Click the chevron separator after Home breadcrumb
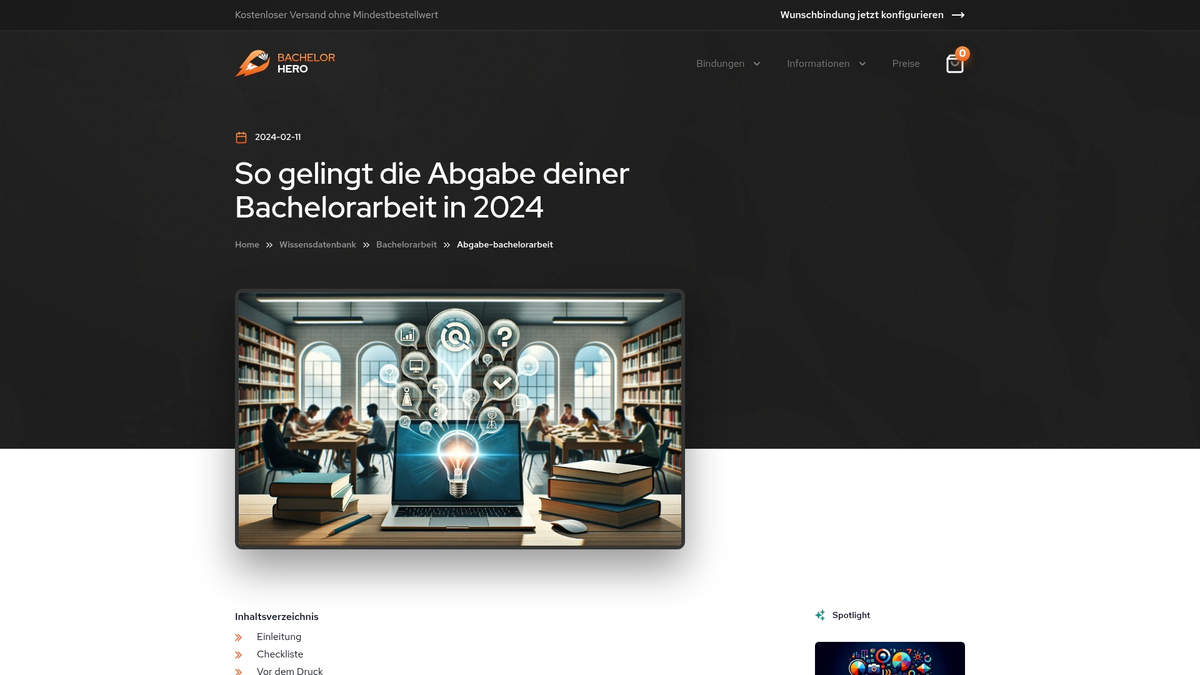The width and height of the screenshot is (1200, 675). 268,244
